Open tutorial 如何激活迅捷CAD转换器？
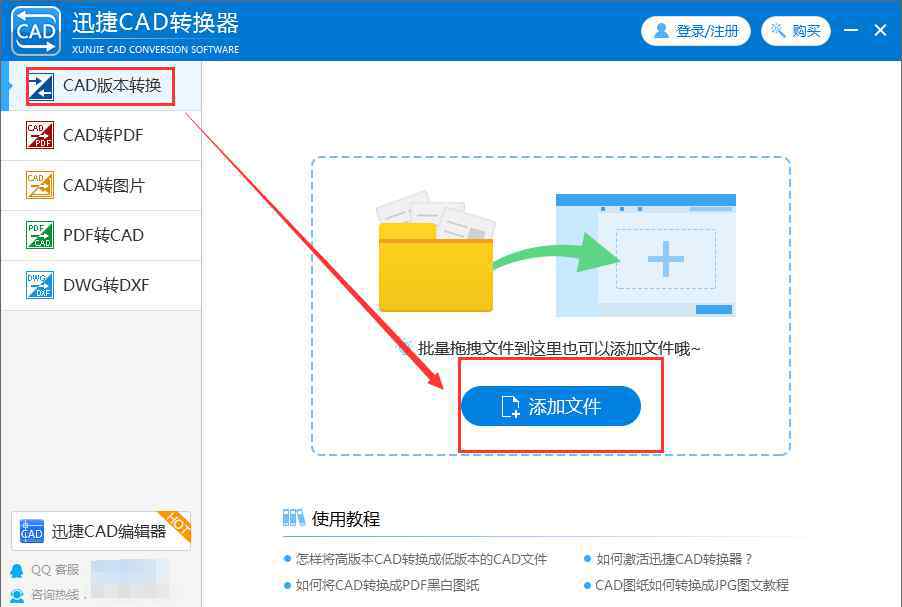This screenshot has height=607, width=902. 674,559
